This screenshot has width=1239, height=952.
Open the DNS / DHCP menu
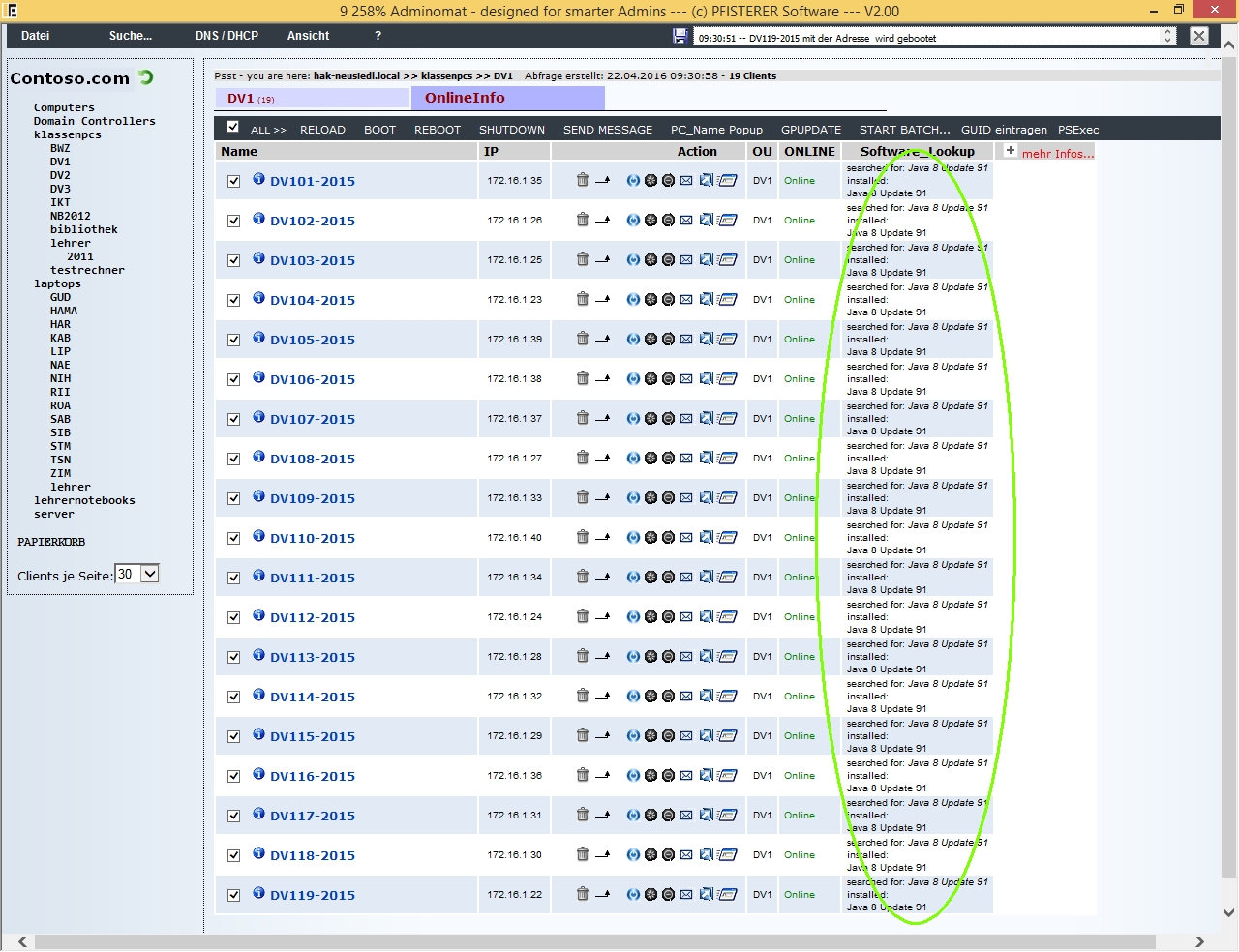(x=227, y=36)
